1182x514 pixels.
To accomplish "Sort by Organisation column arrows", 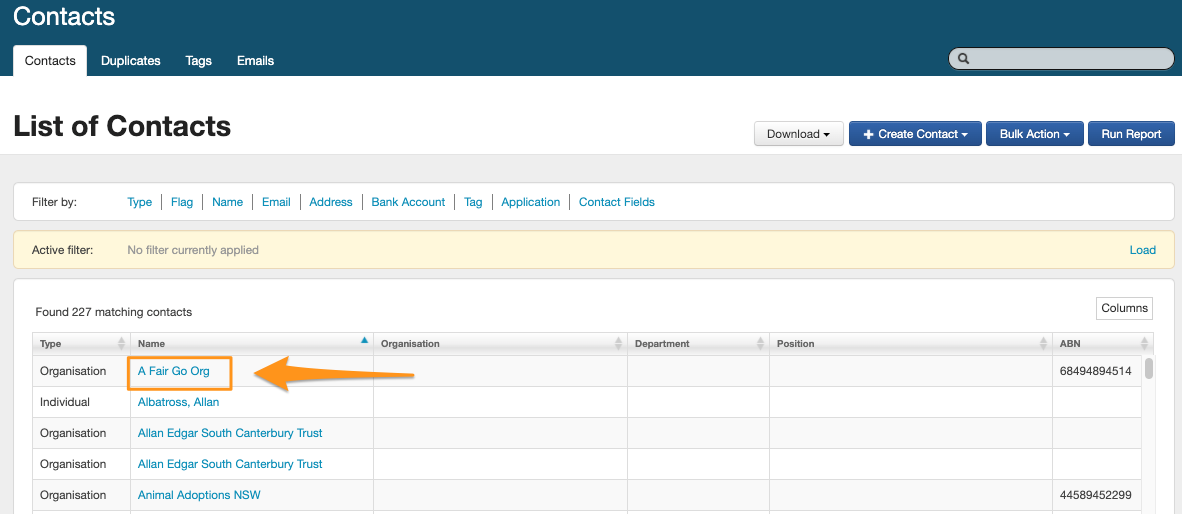I will tap(618, 344).
